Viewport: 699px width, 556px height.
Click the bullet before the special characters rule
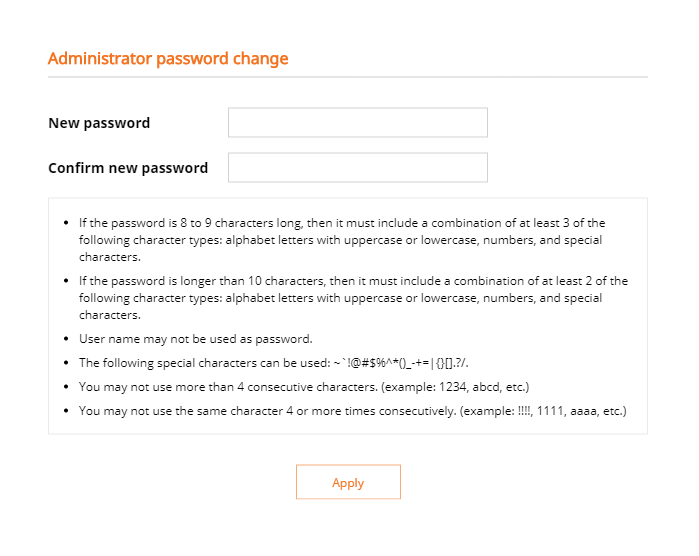[66, 363]
